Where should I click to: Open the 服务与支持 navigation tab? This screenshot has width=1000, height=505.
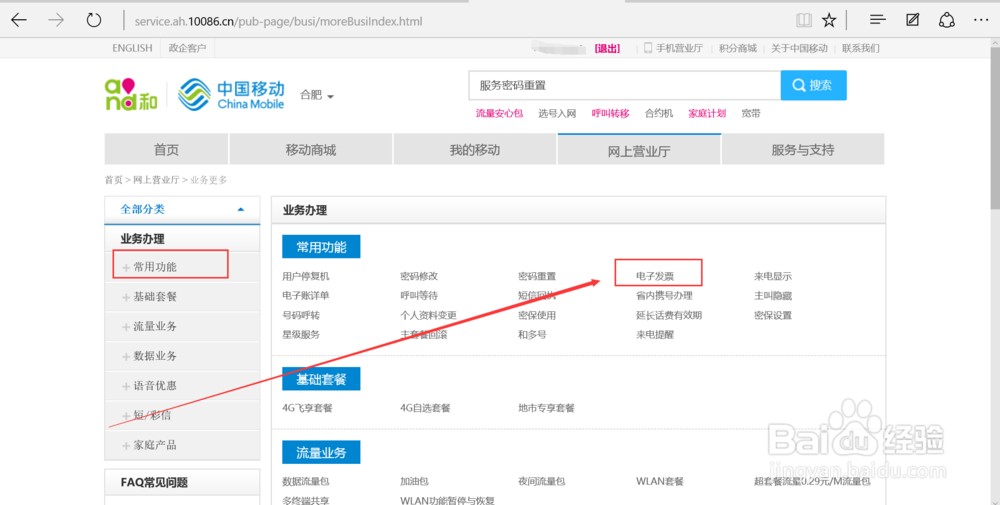tap(803, 150)
